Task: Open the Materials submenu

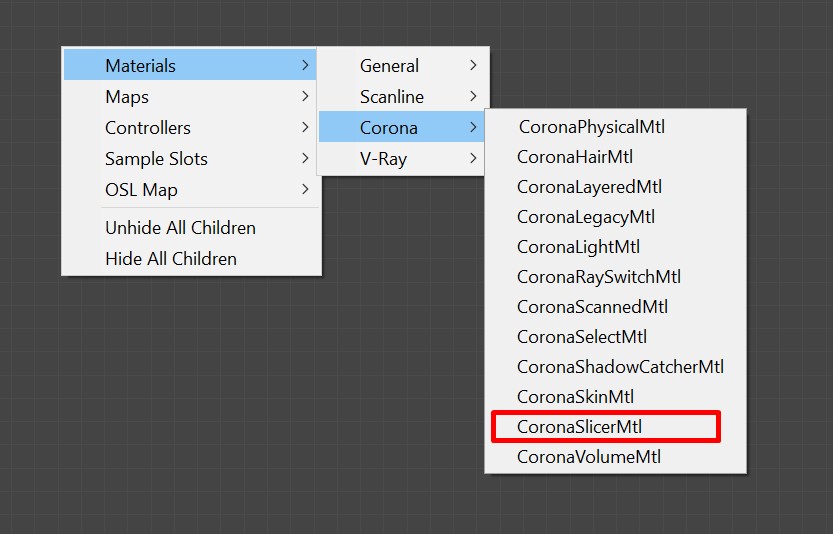Action: click(190, 65)
